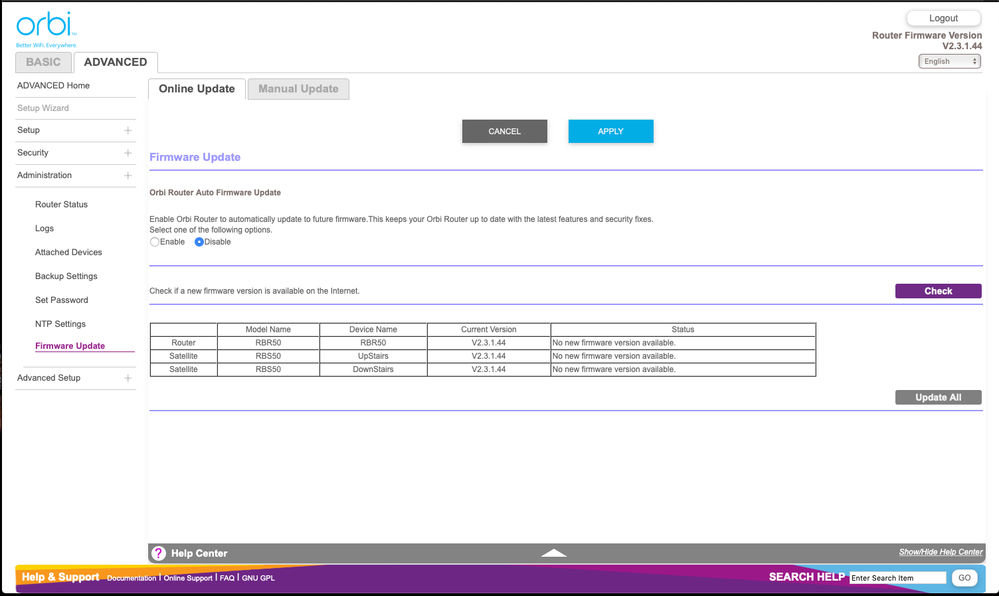Select the Enable auto update radio button
Image resolution: width=999 pixels, height=596 pixels.
154,242
